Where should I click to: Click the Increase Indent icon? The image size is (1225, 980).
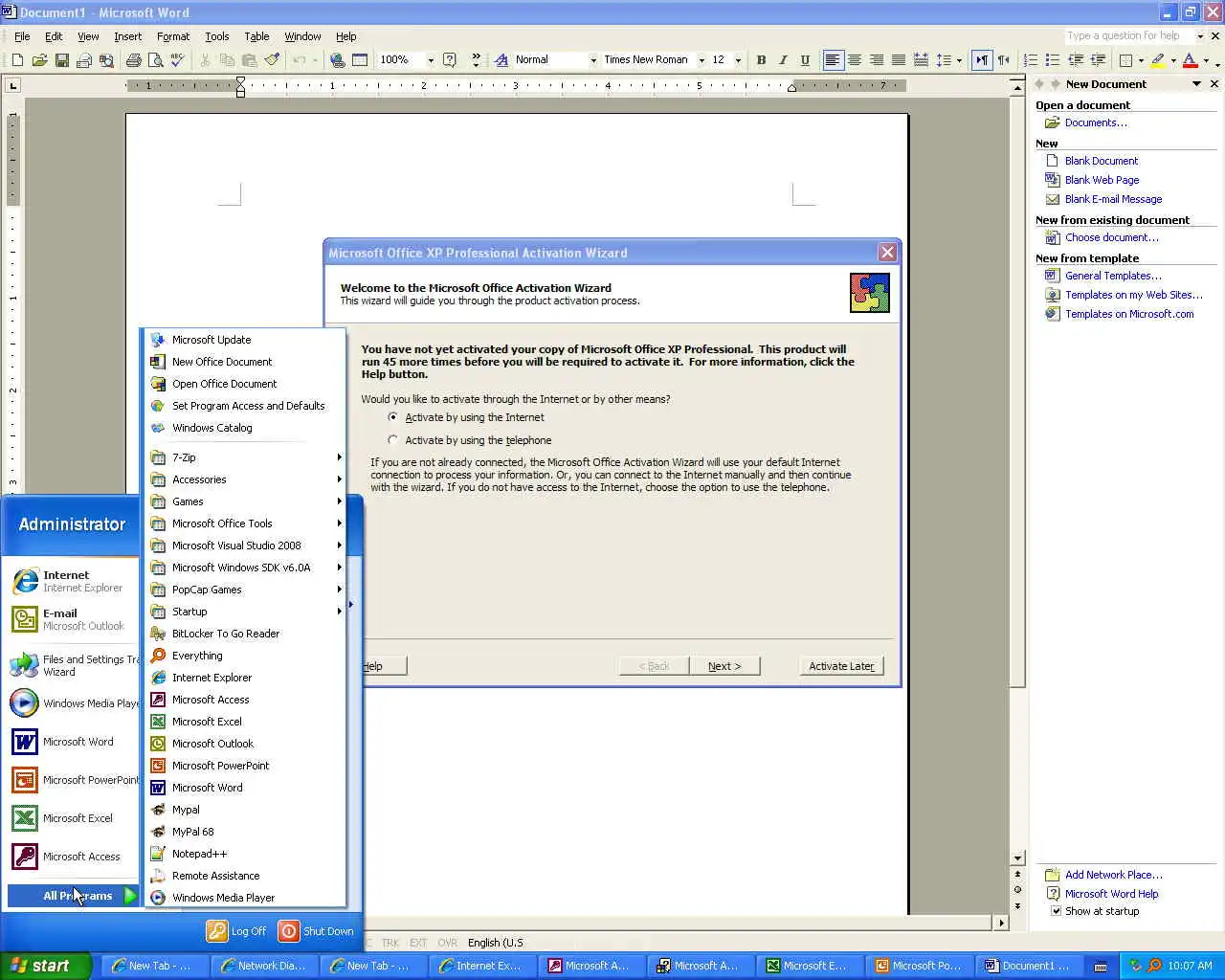[1098, 60]
